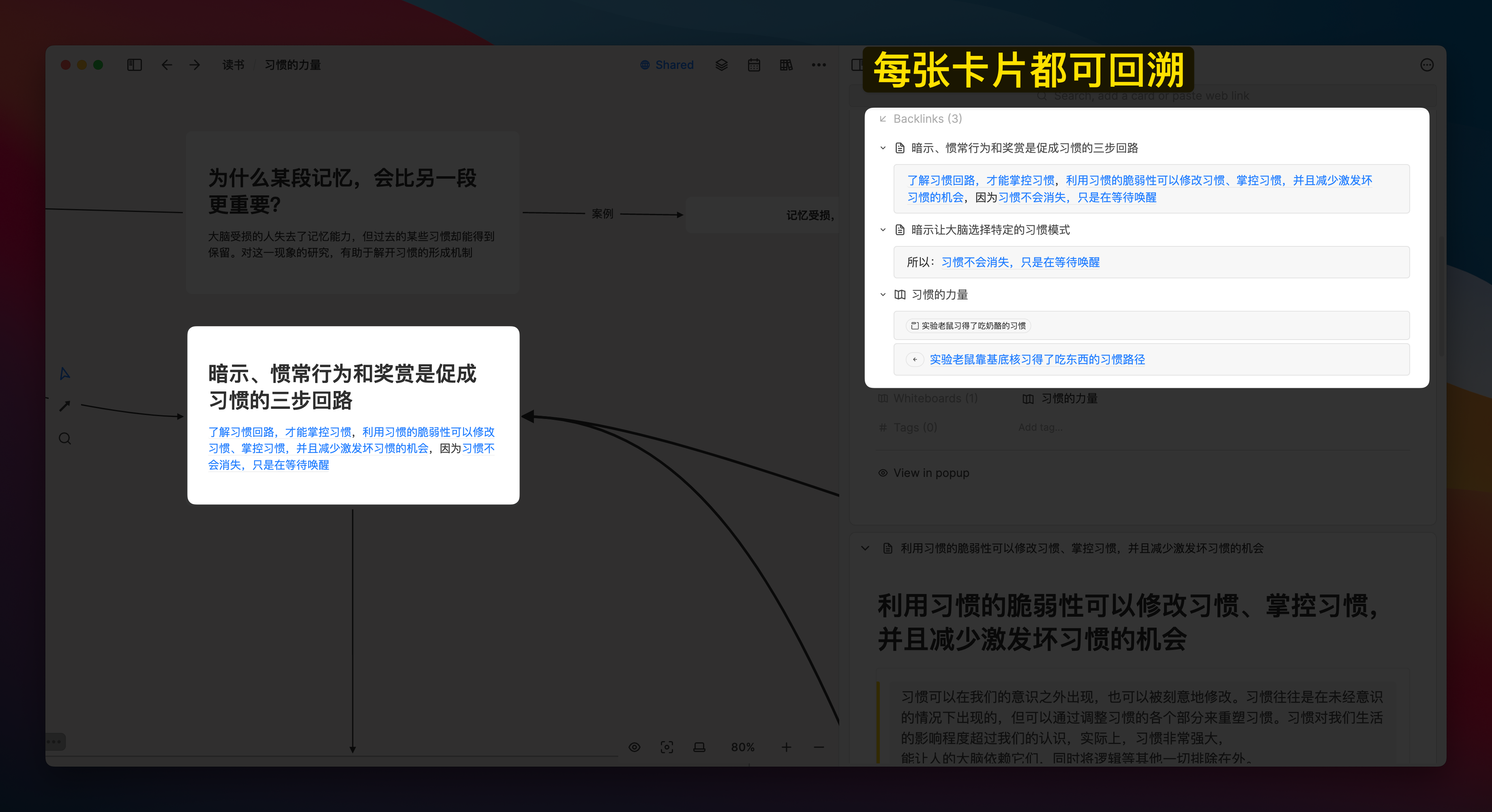The image size is (1492, 812).
Task: Click the presentation laptop icon in bottom bar
Action: pyautogui.click(x=699, y=747)
